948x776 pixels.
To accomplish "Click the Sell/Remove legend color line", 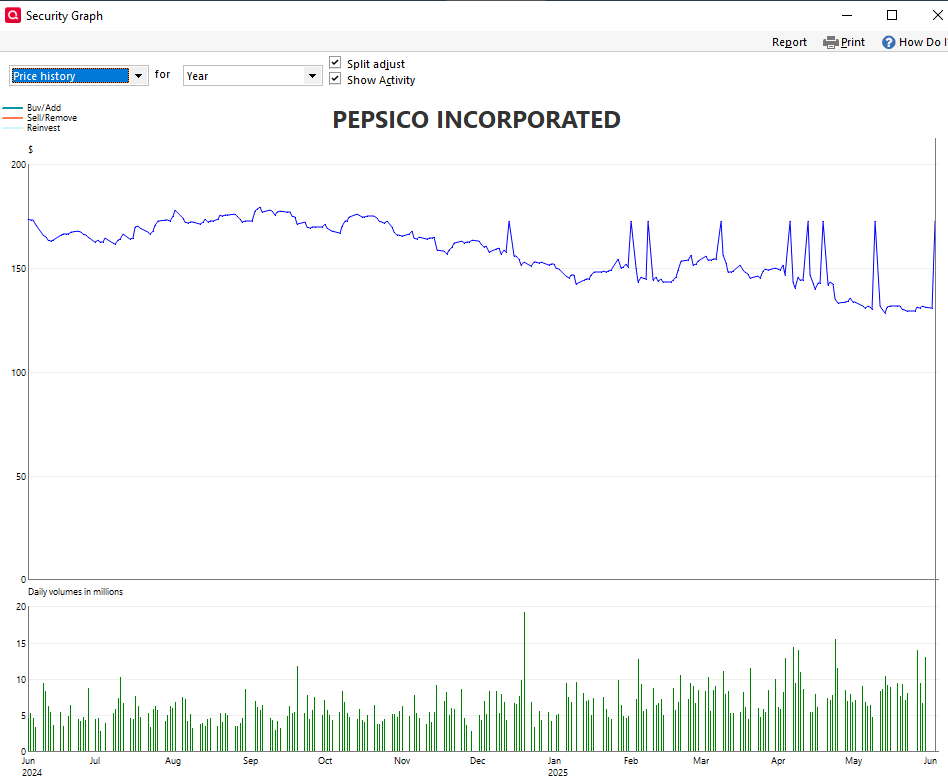I will [13, 118].
